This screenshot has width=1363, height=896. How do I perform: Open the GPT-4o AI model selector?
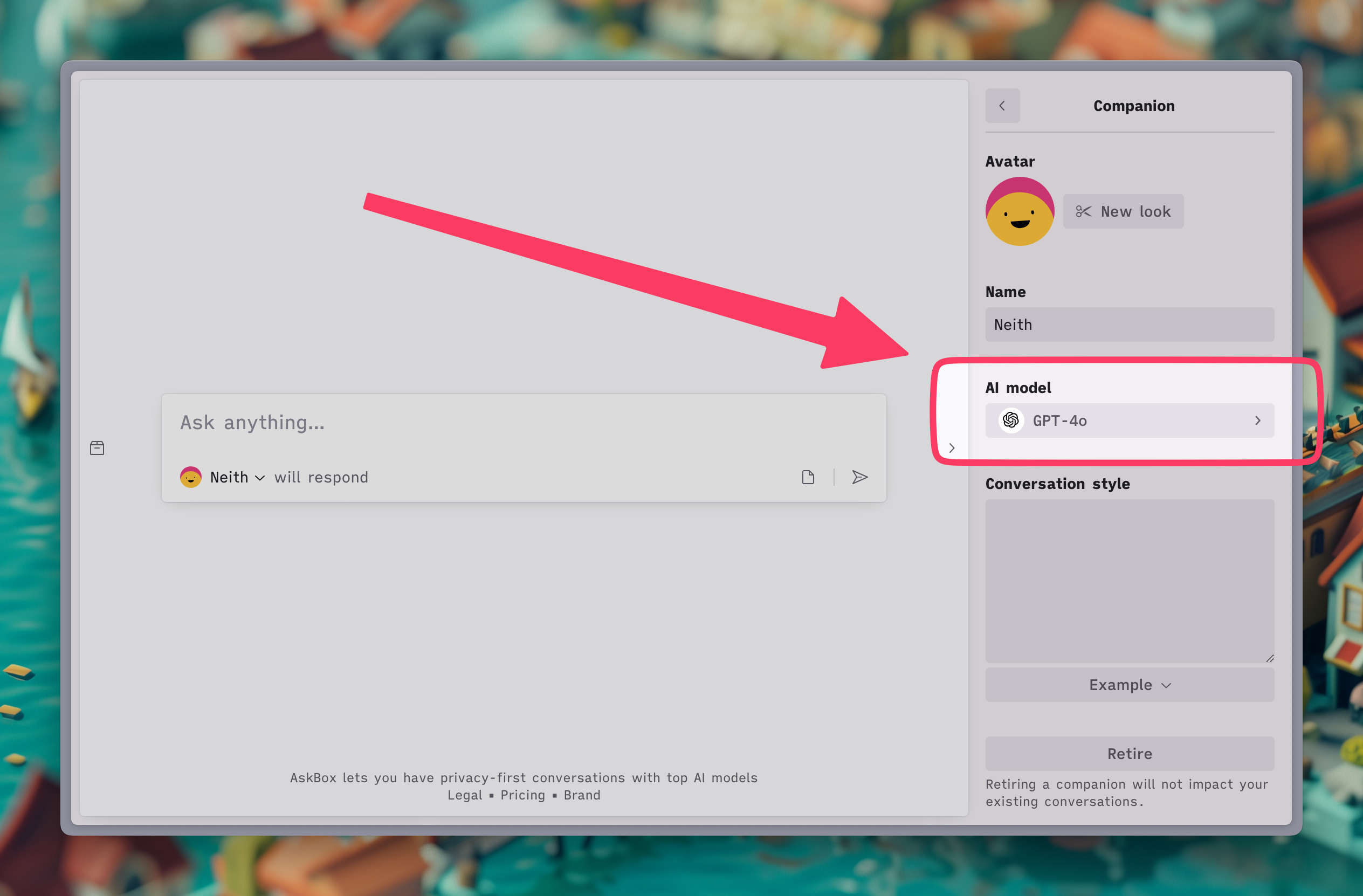click(x=1130, y=421)
